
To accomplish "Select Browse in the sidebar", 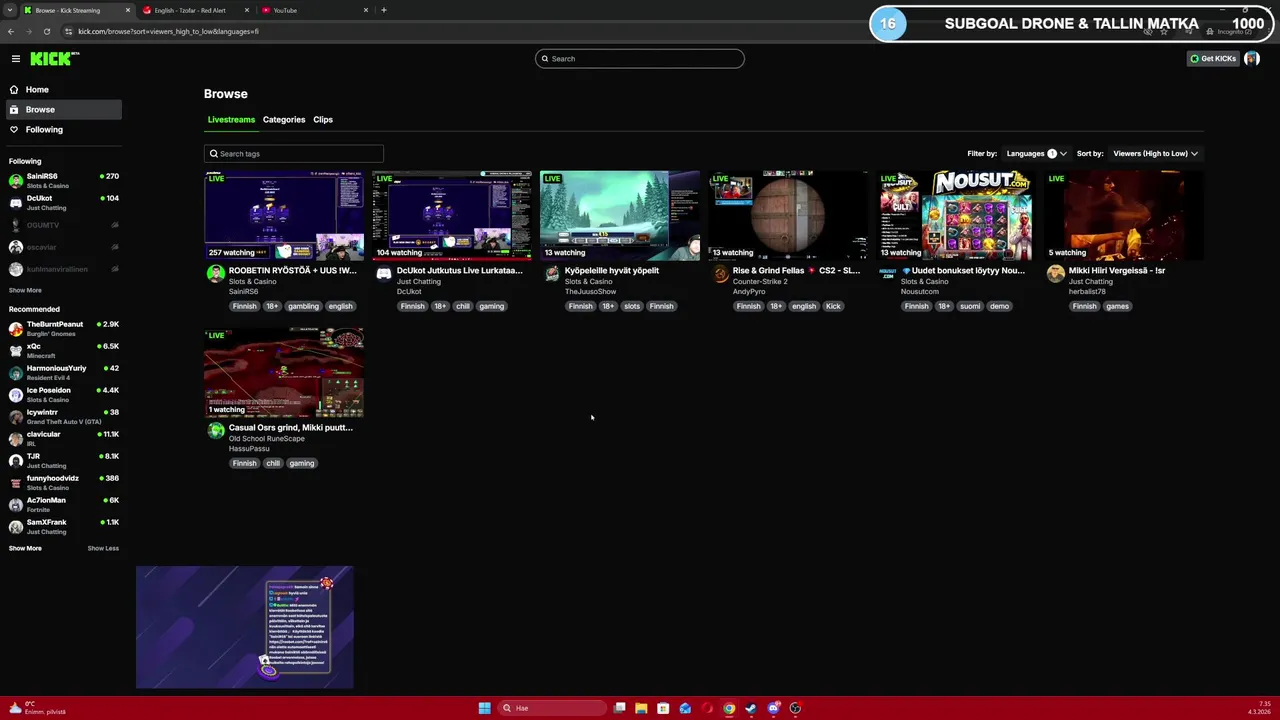I will click(64, 109).
